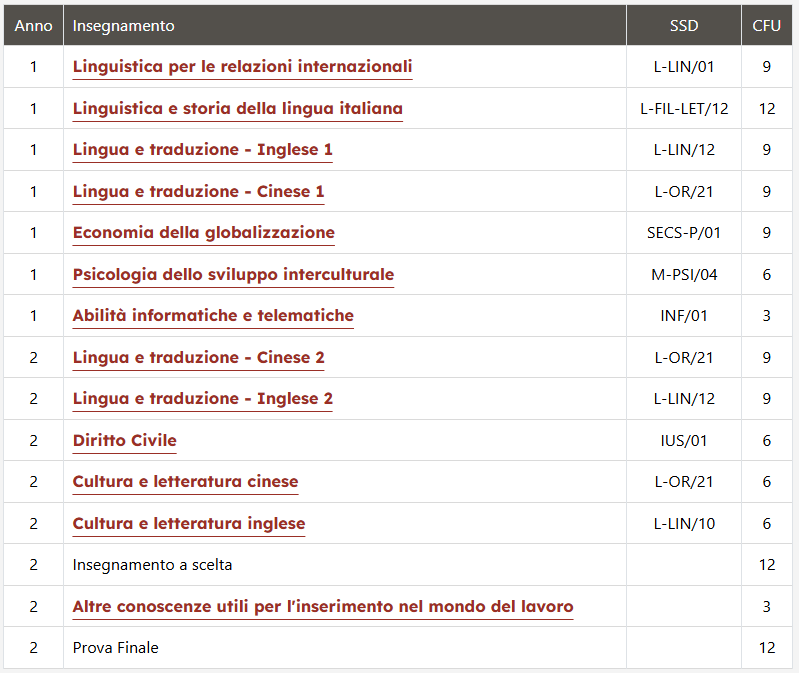The image size is (799, 673).
Task: Click the SSD column header
Action: 684,25
